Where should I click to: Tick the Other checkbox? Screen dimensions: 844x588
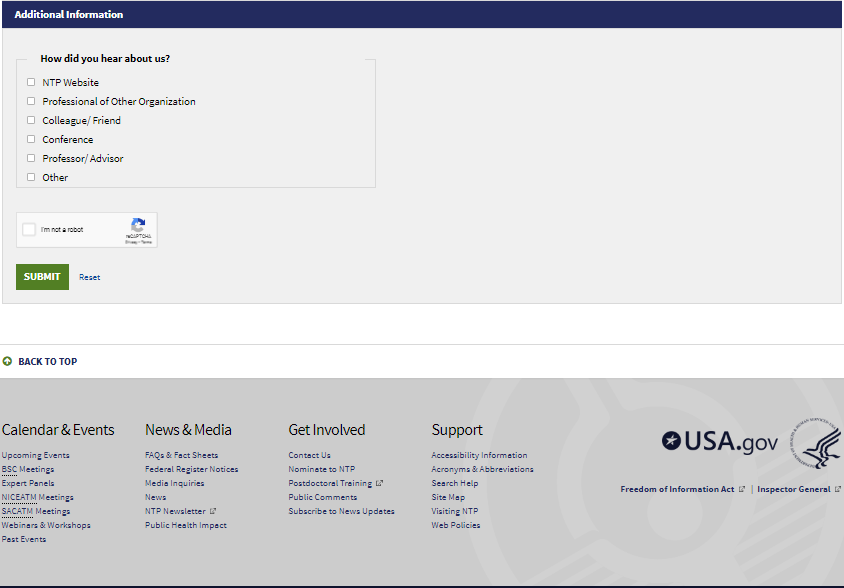coord(31,177)
